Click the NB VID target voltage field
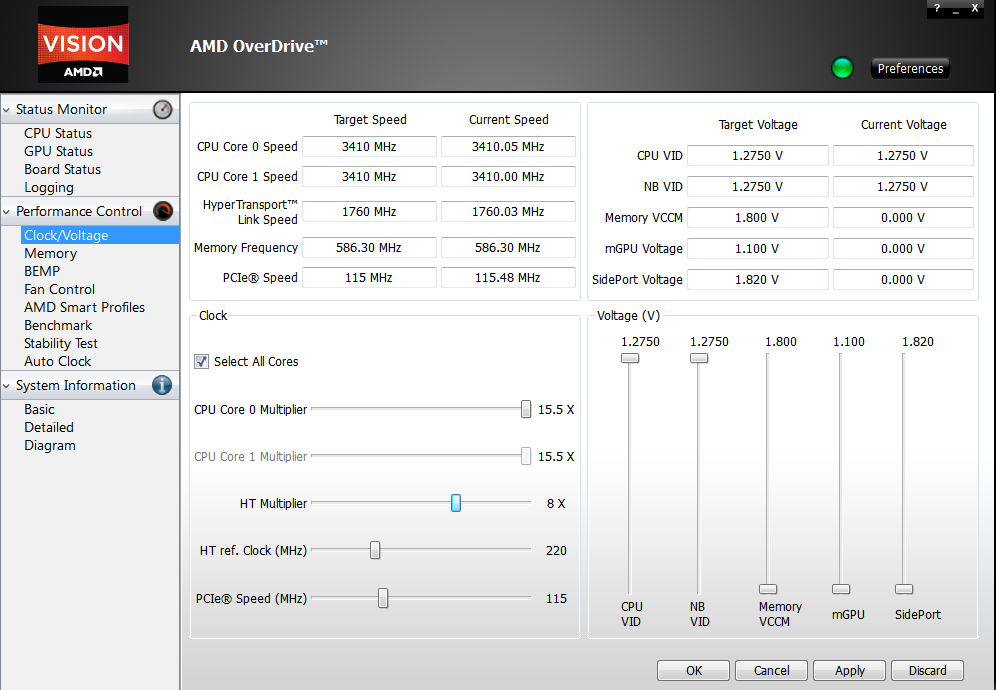Viewport: 996px width, 690px height. pyautogui.click(x=757, y=187)
